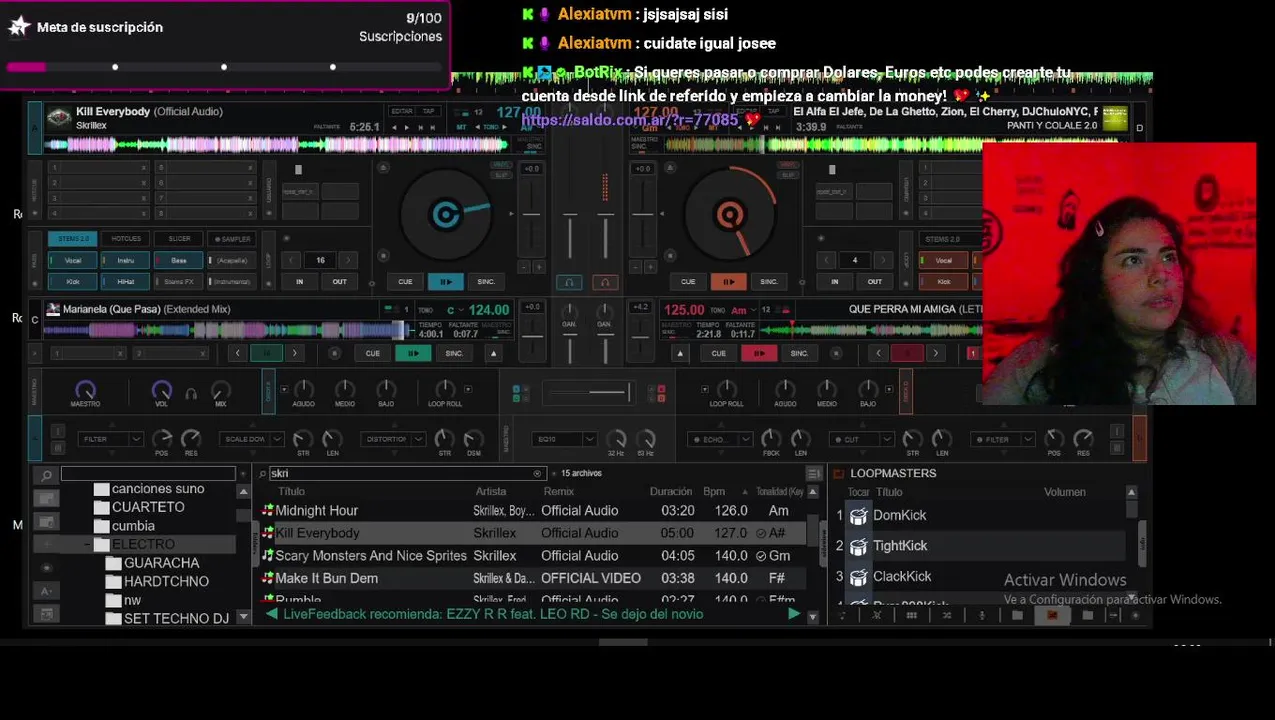The height and width of the screenshot is (720, 1275).
Task: Toggle the Bass stem pad on deck A
Action: point(178,261)
